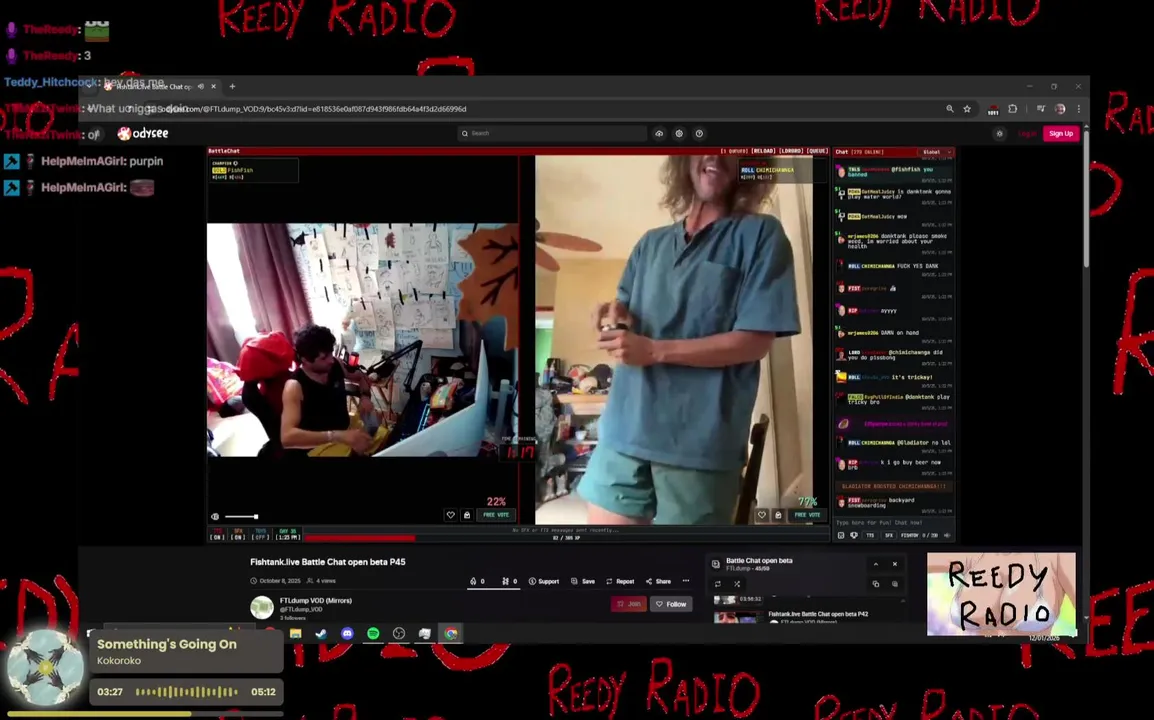Screen dimensions: 1154x720
Task: Open the Global chat dropdown
Action: click(x=937, y=152)
